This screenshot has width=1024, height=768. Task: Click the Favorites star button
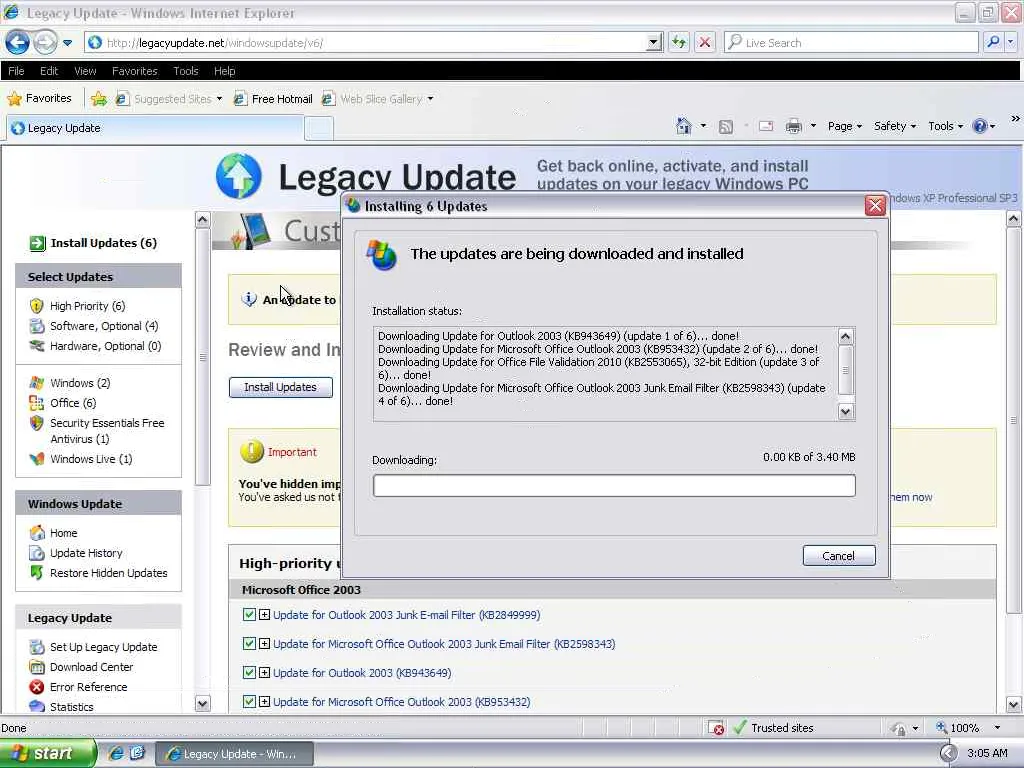click(39, 99)
